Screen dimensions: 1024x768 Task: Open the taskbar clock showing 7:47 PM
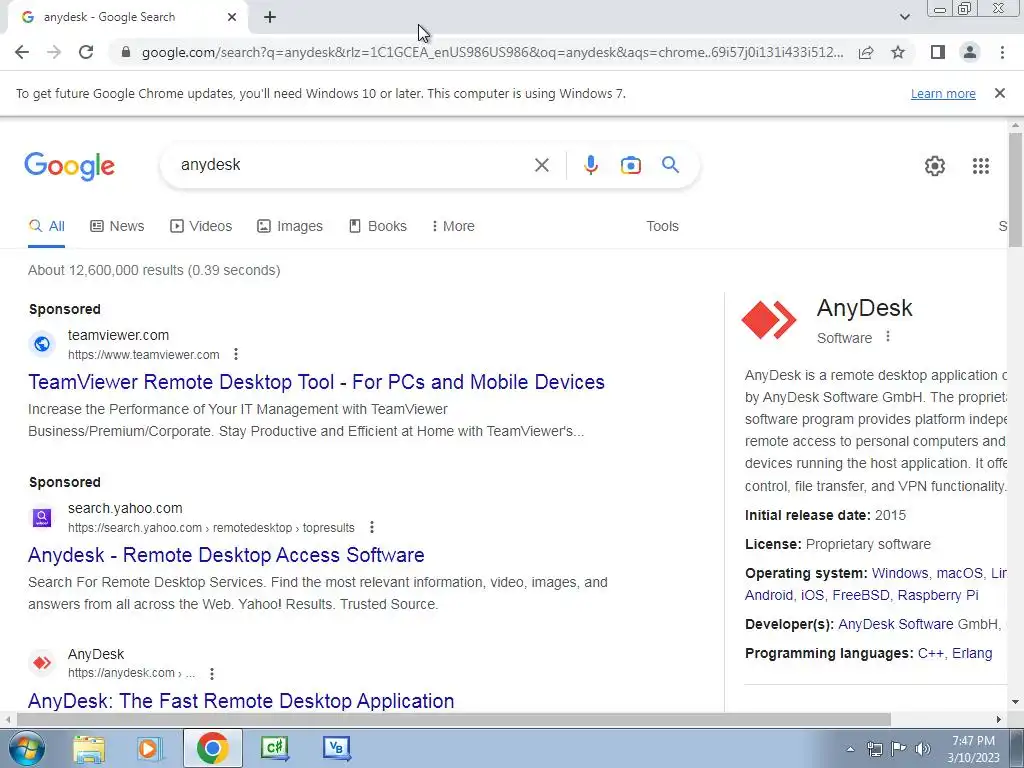(973, 749)
